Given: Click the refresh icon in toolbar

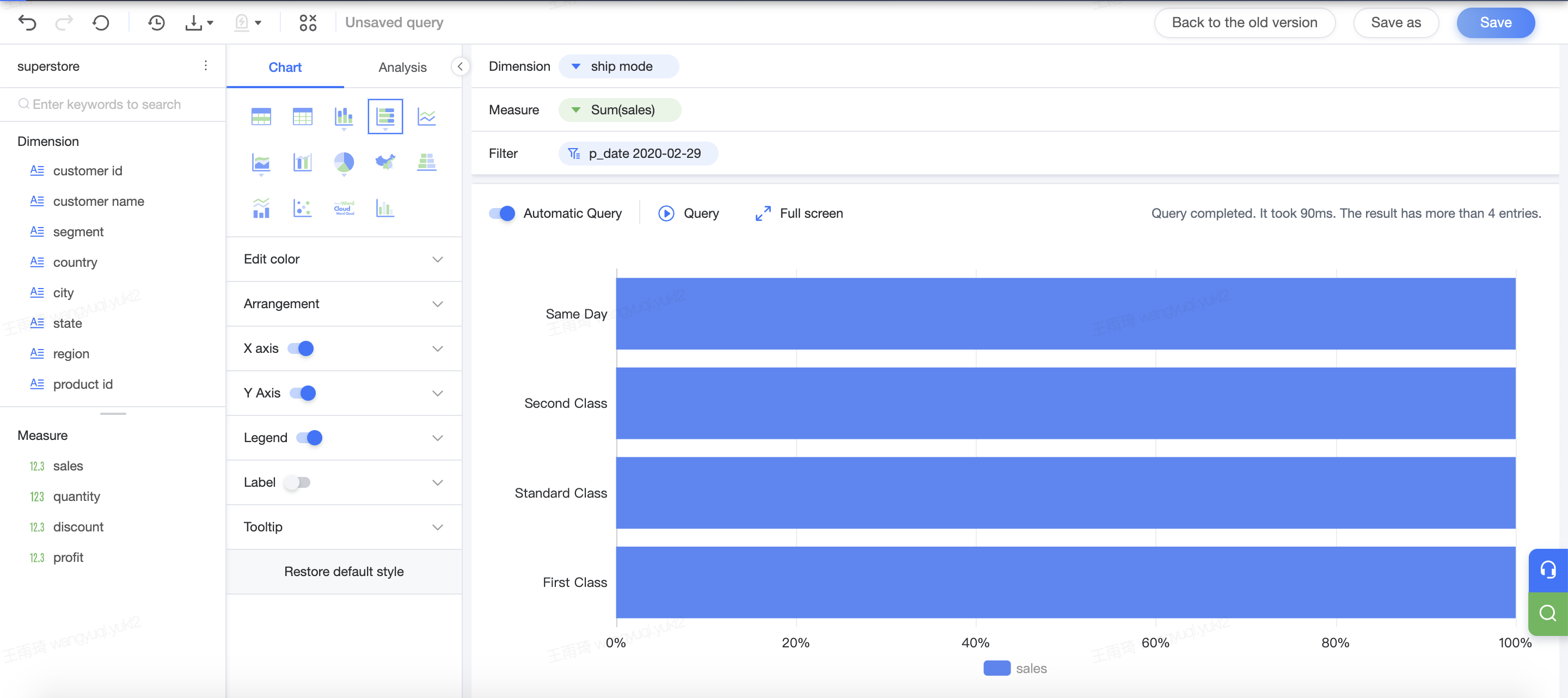Looking at the screenshot, I should point(101,22).
